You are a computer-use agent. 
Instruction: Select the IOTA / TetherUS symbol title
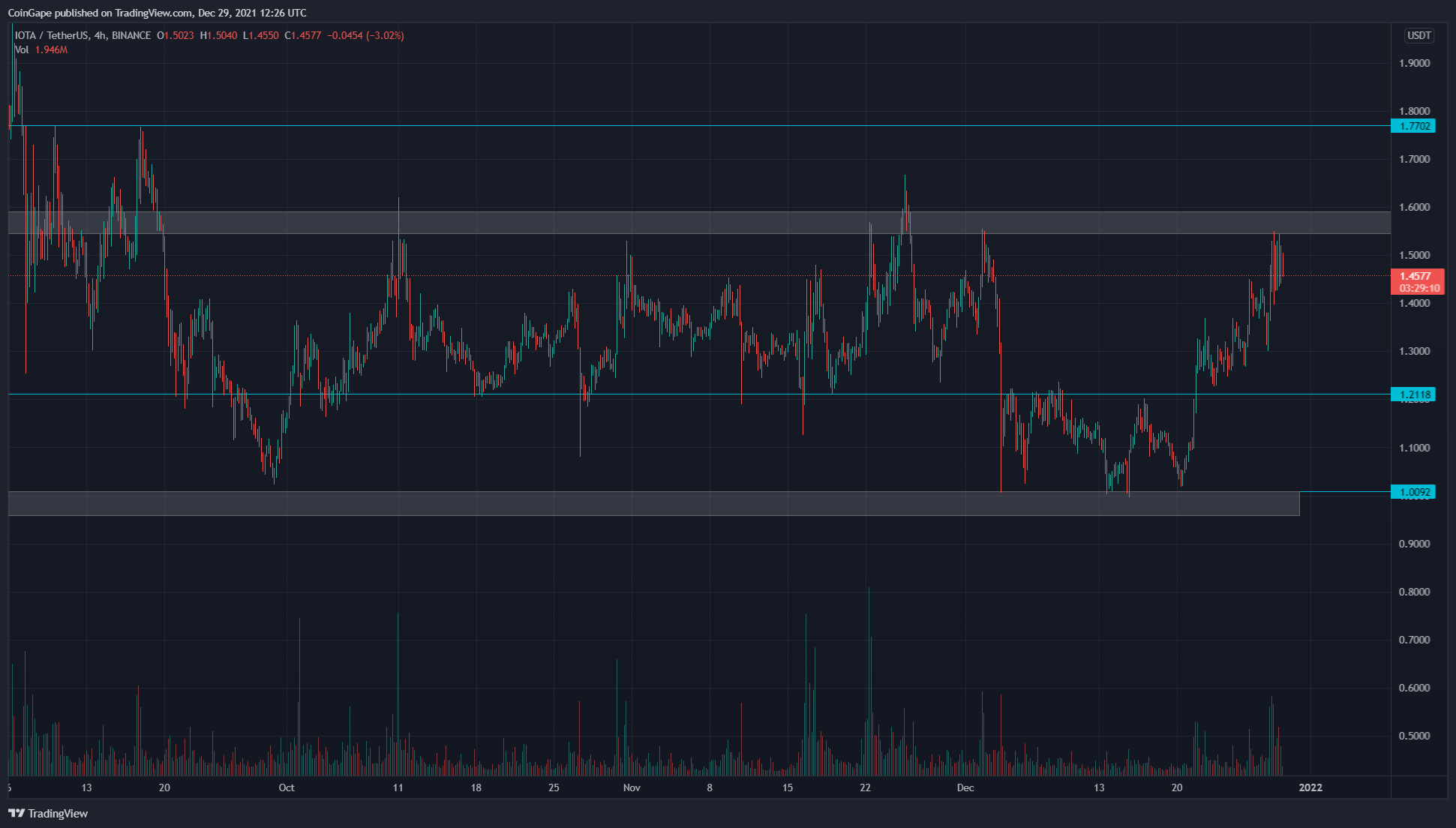click(52, 35)
